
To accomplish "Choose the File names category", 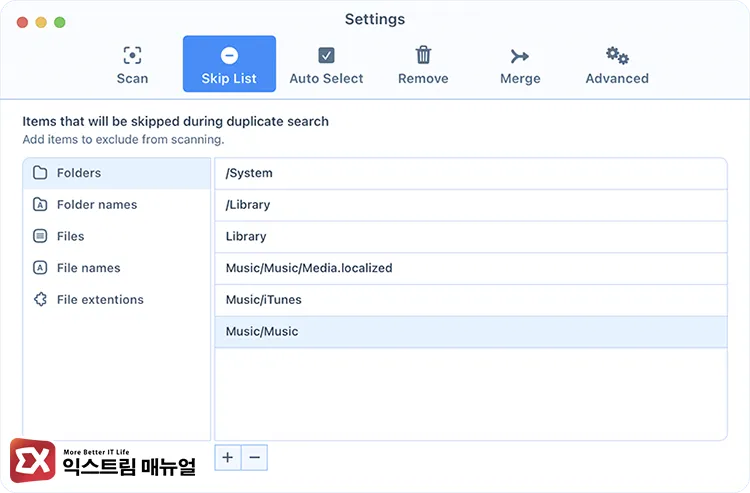I will 117,268.
